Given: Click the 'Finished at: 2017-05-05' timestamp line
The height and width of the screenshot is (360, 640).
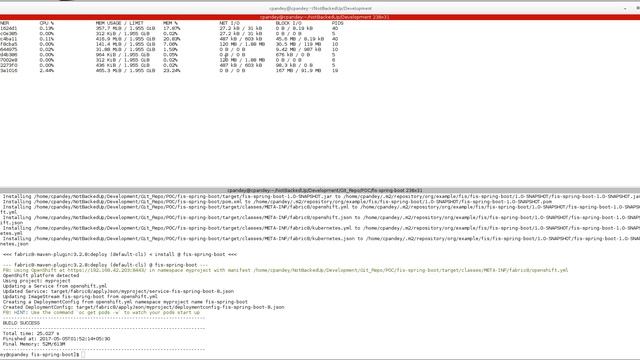Looking at the screenshot, I should 56,339.
